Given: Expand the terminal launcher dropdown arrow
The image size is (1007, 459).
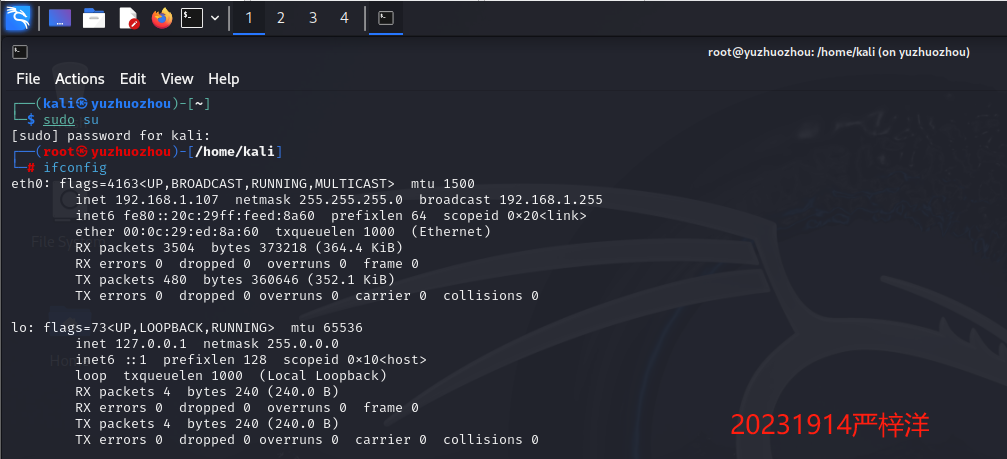Looking at the screenshot, I should click(215, 18).
